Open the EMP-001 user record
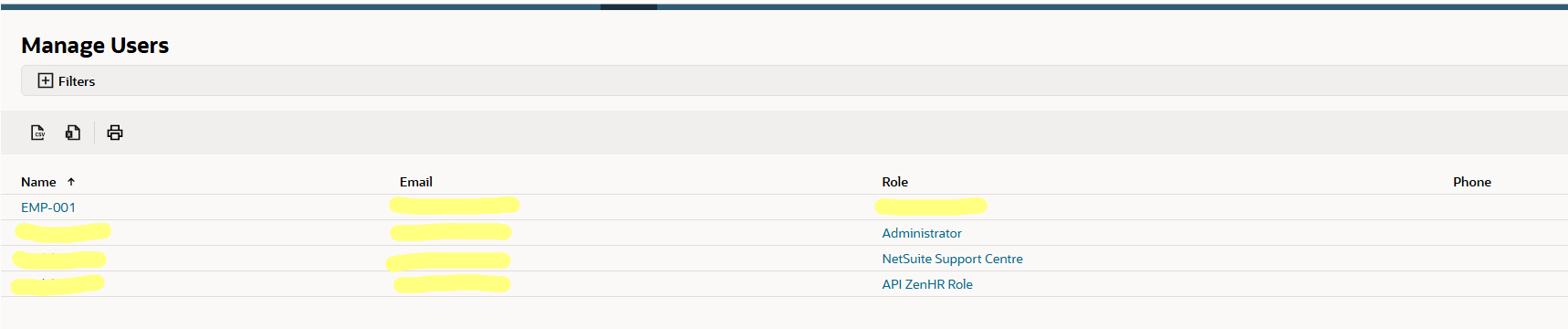 coord(48,207)
